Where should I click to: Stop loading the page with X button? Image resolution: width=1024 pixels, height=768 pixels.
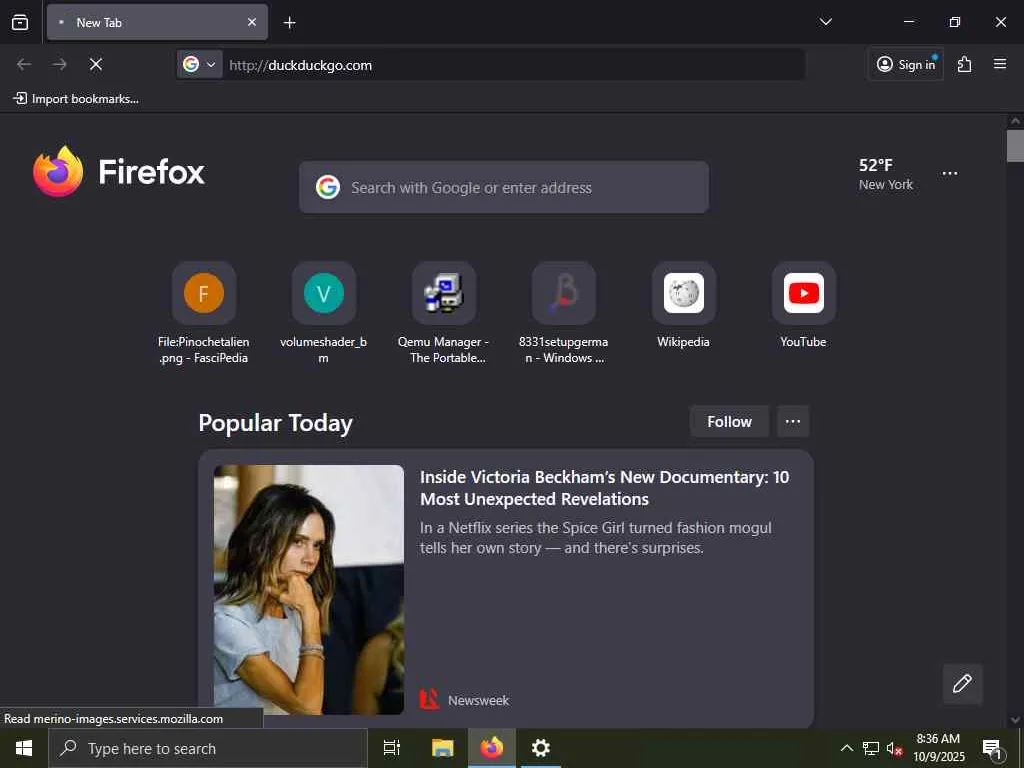click(x=95, y=64)
